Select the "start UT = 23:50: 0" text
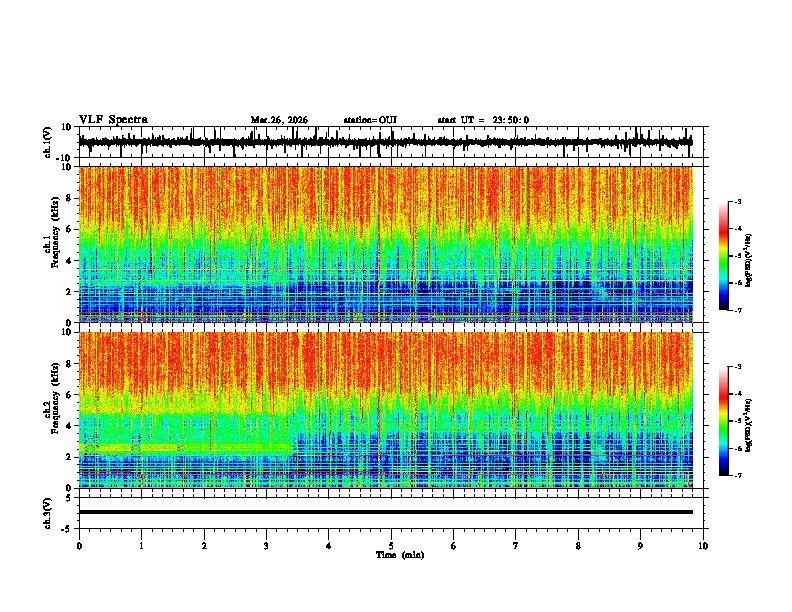The height and width of the screenshot is (612, 792). [483, 120]
